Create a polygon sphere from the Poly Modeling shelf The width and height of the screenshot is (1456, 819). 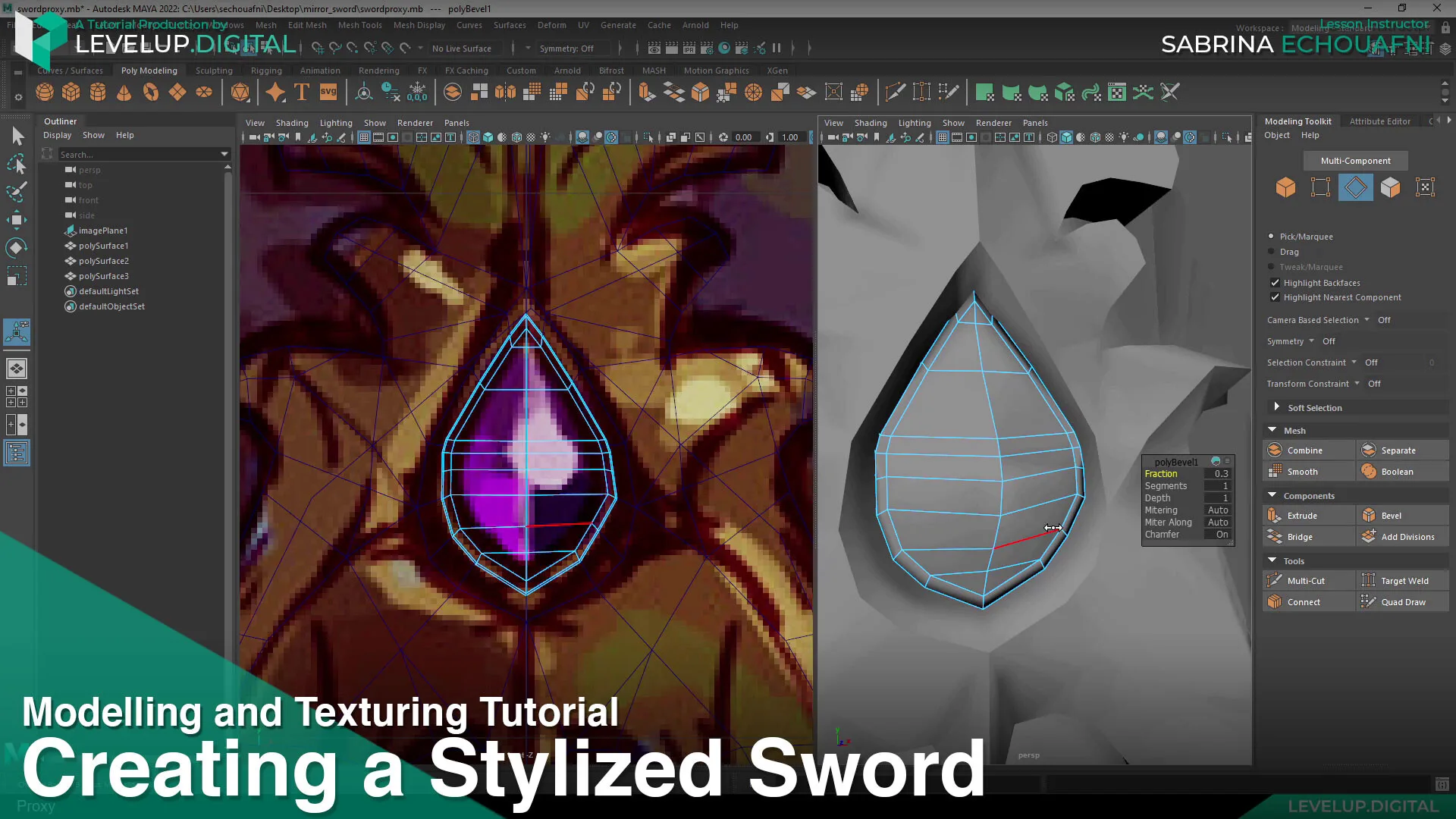pos(44,92)
